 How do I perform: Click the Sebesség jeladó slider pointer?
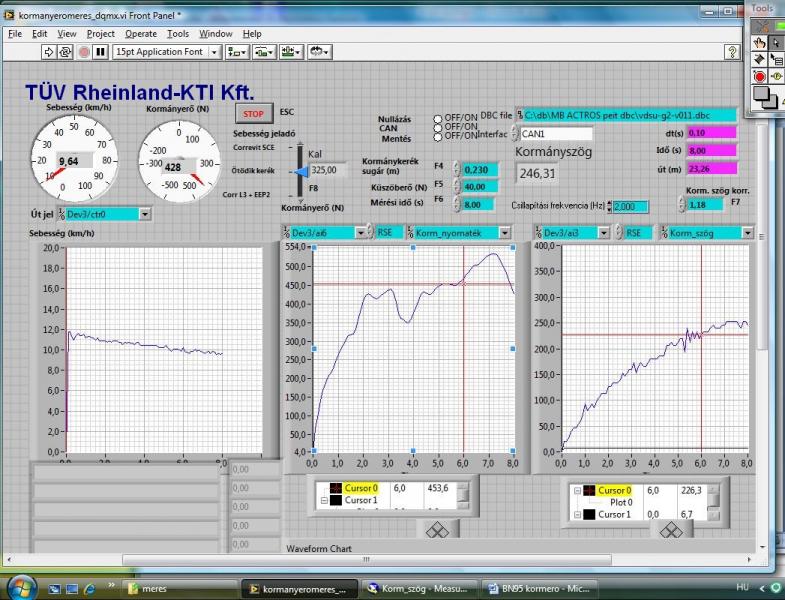tap(301, 172)
